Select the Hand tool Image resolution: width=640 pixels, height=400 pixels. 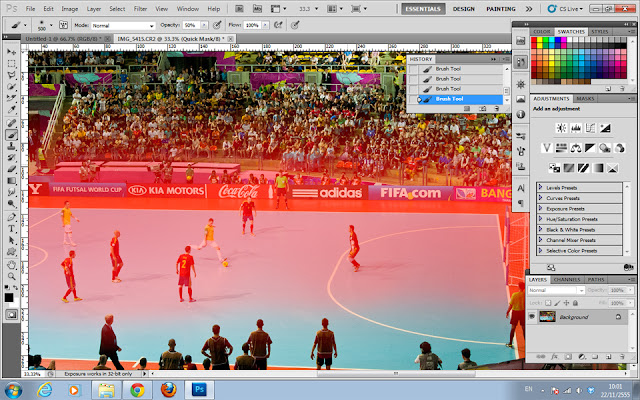point(11,265)
